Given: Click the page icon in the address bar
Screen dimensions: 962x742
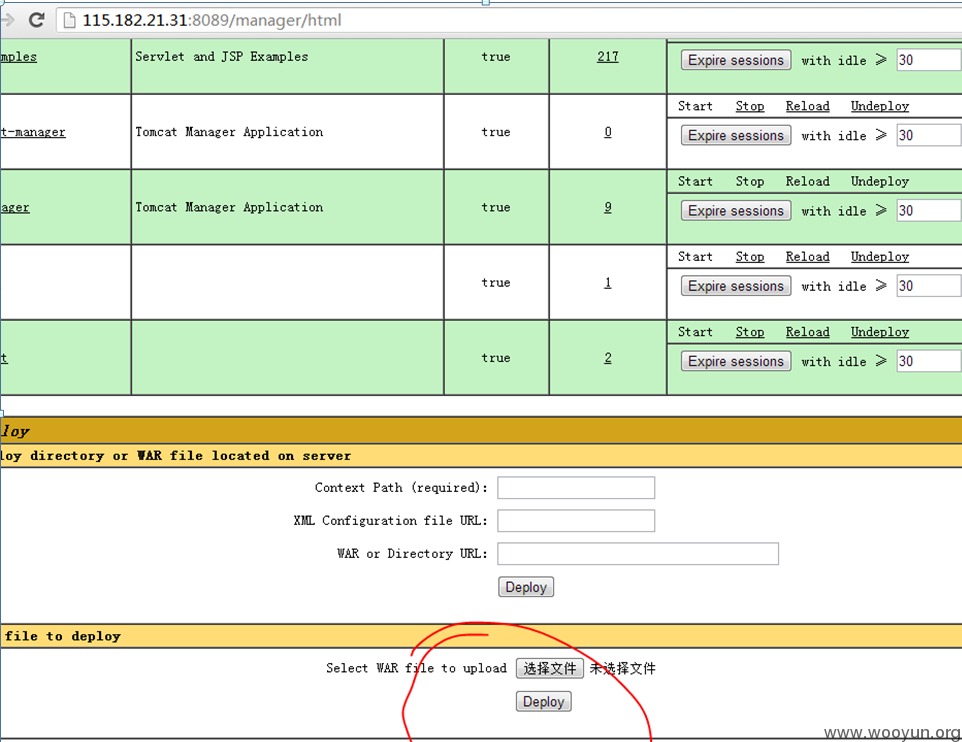Looking at the screenshot, I should pyautogui.click(x=69, y=20).
